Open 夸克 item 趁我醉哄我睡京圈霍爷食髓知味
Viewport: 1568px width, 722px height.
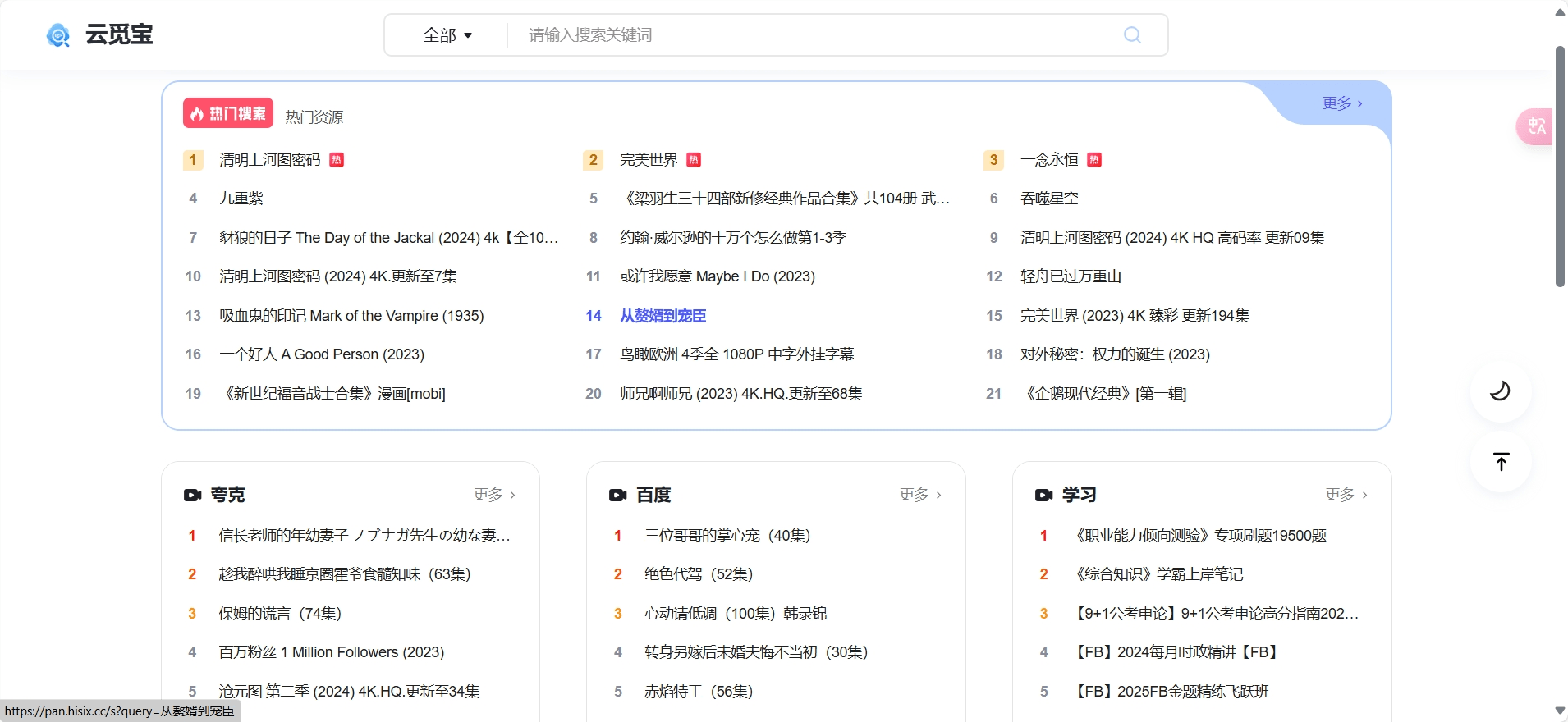pos(345,574)
